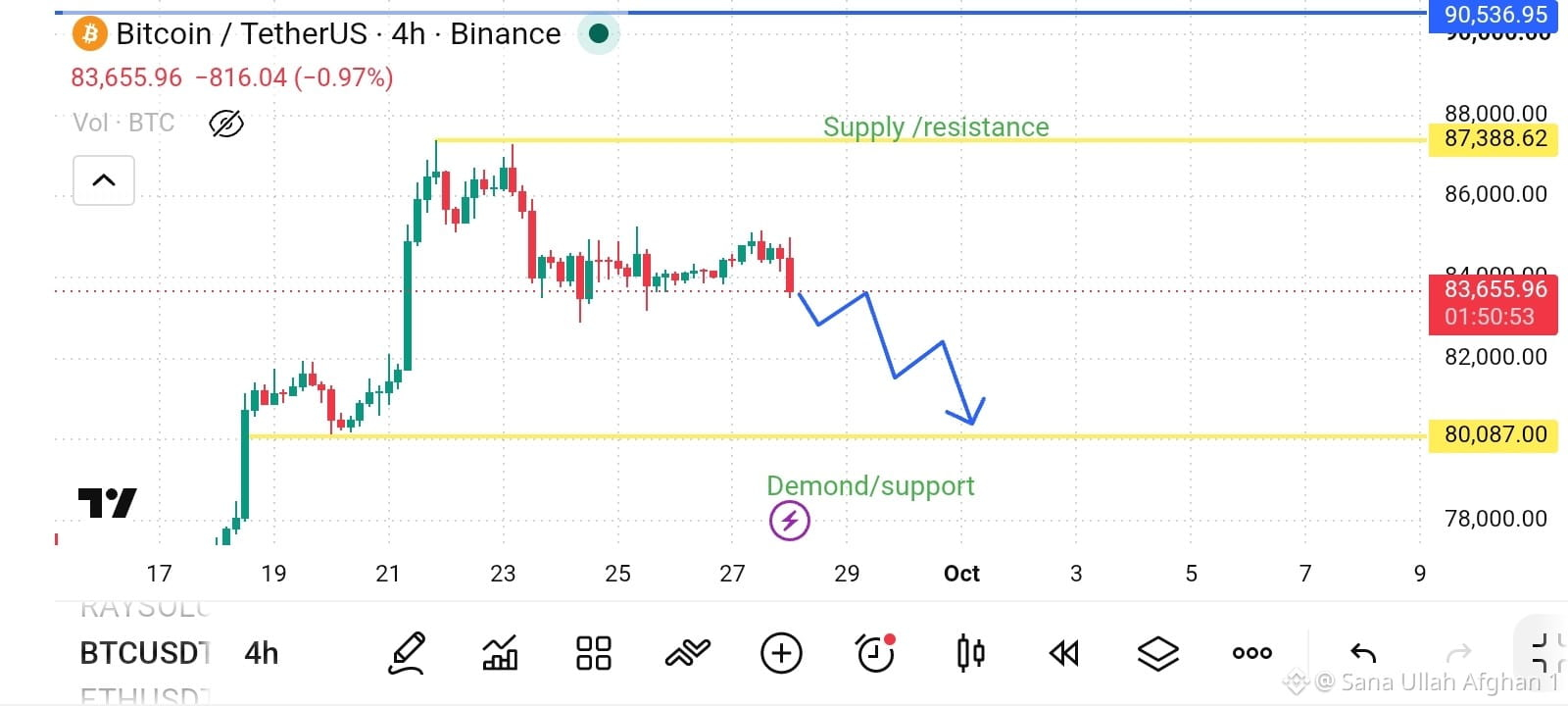
Task: Undo the last action arrow
Action: (x=1363, y=653)
